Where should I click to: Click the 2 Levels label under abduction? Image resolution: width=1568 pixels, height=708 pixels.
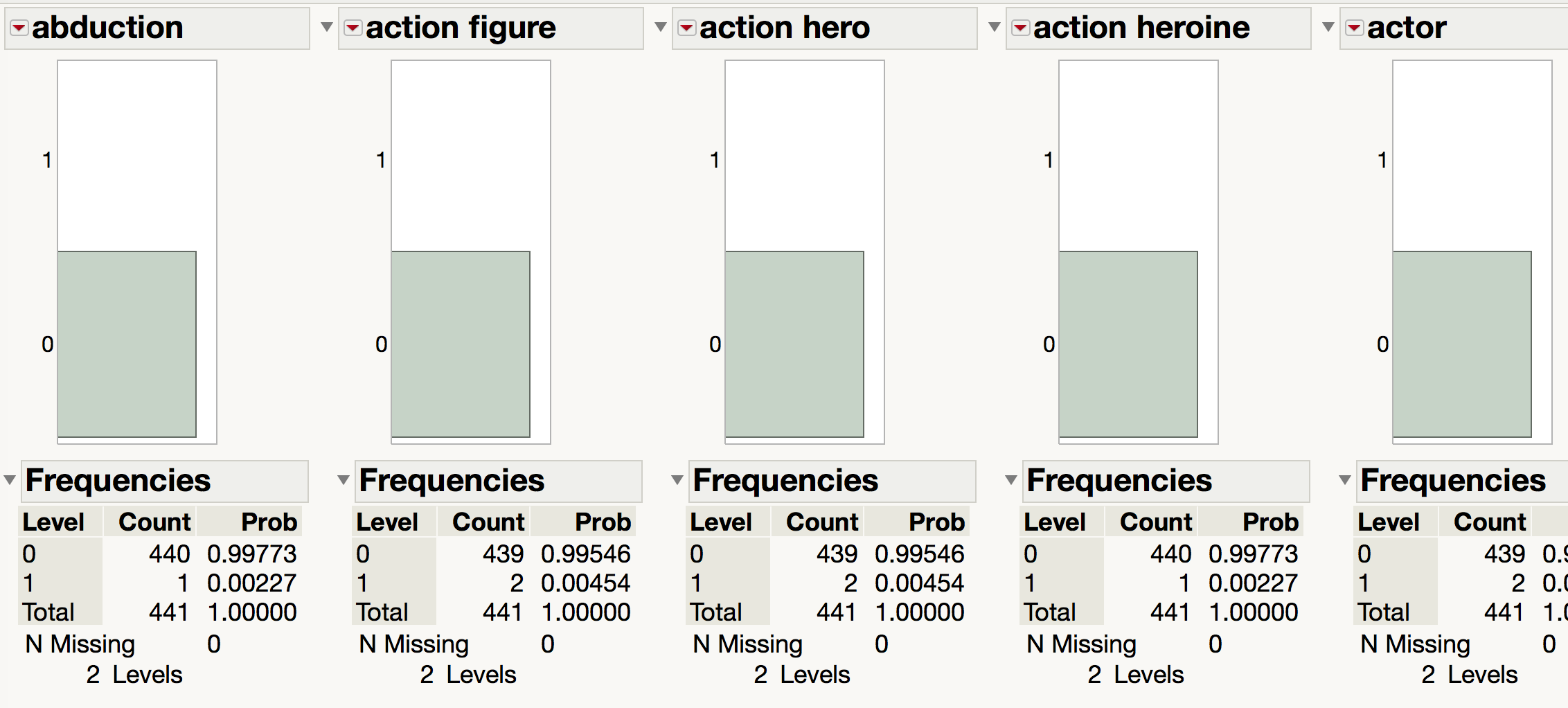click(x=136, y=674)
